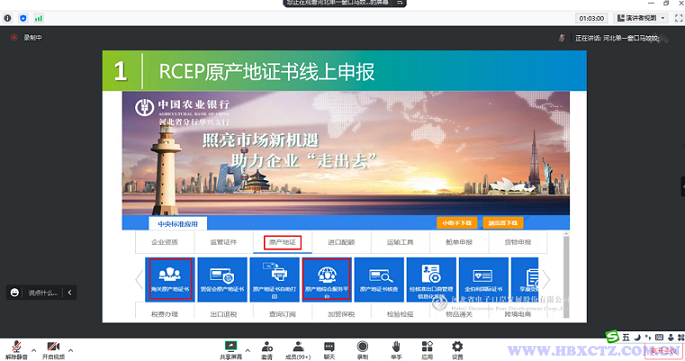Click the emoji reaction smiley button

coord(14,292)
